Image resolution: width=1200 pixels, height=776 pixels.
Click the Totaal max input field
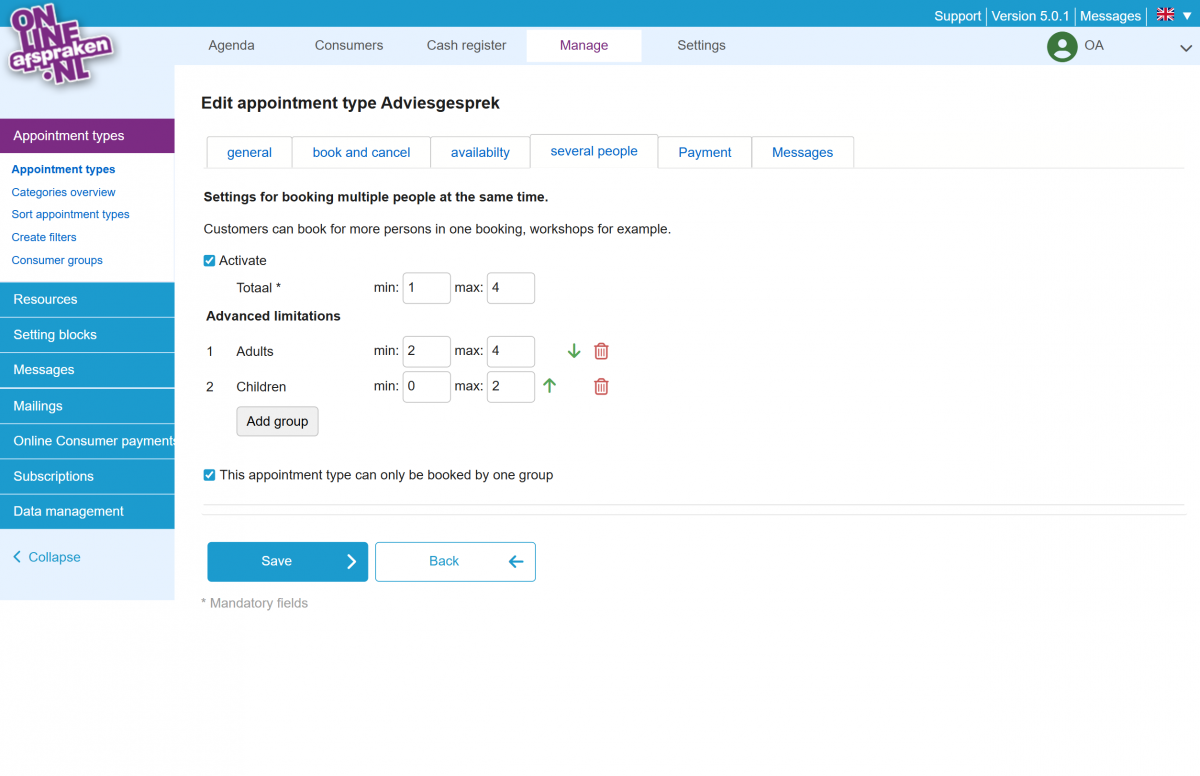point(510,288)
